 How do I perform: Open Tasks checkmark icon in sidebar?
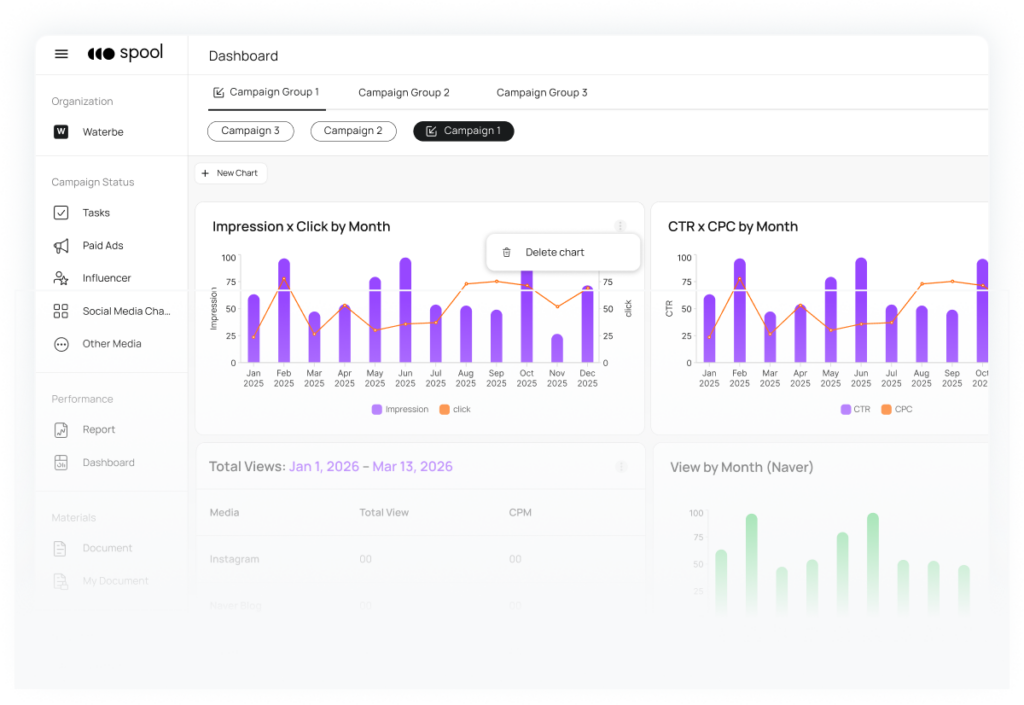point(61,213)
